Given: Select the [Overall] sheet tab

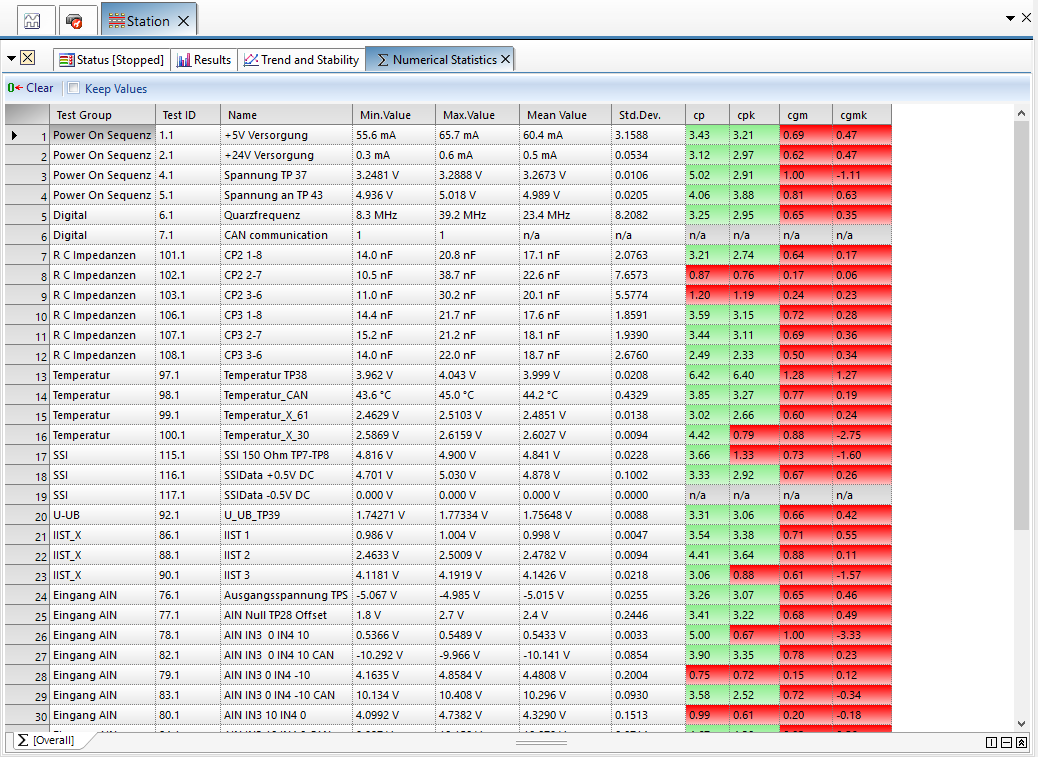Looking at the screenshot, I should 46,740.
